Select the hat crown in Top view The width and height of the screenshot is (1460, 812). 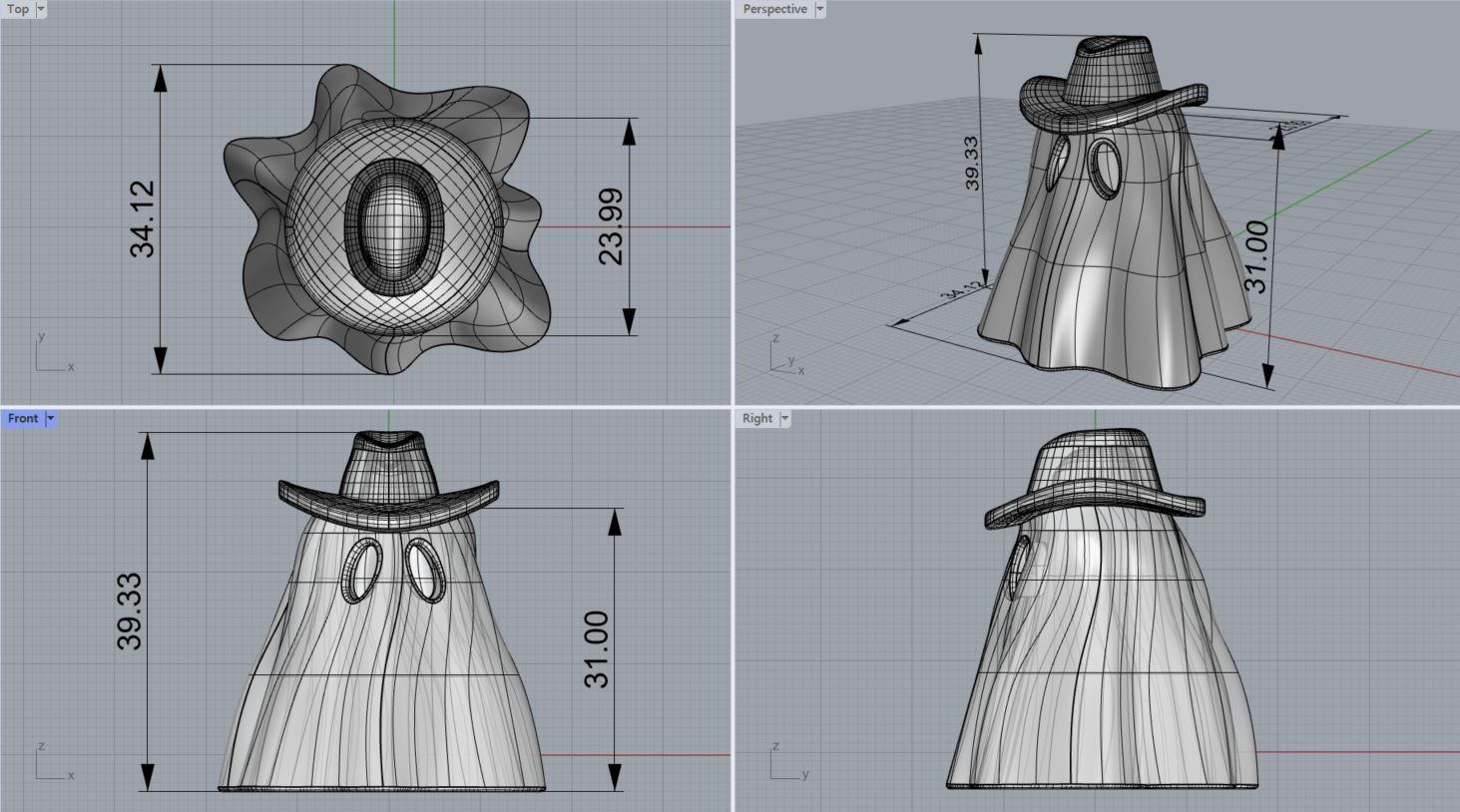click(395, 225)
